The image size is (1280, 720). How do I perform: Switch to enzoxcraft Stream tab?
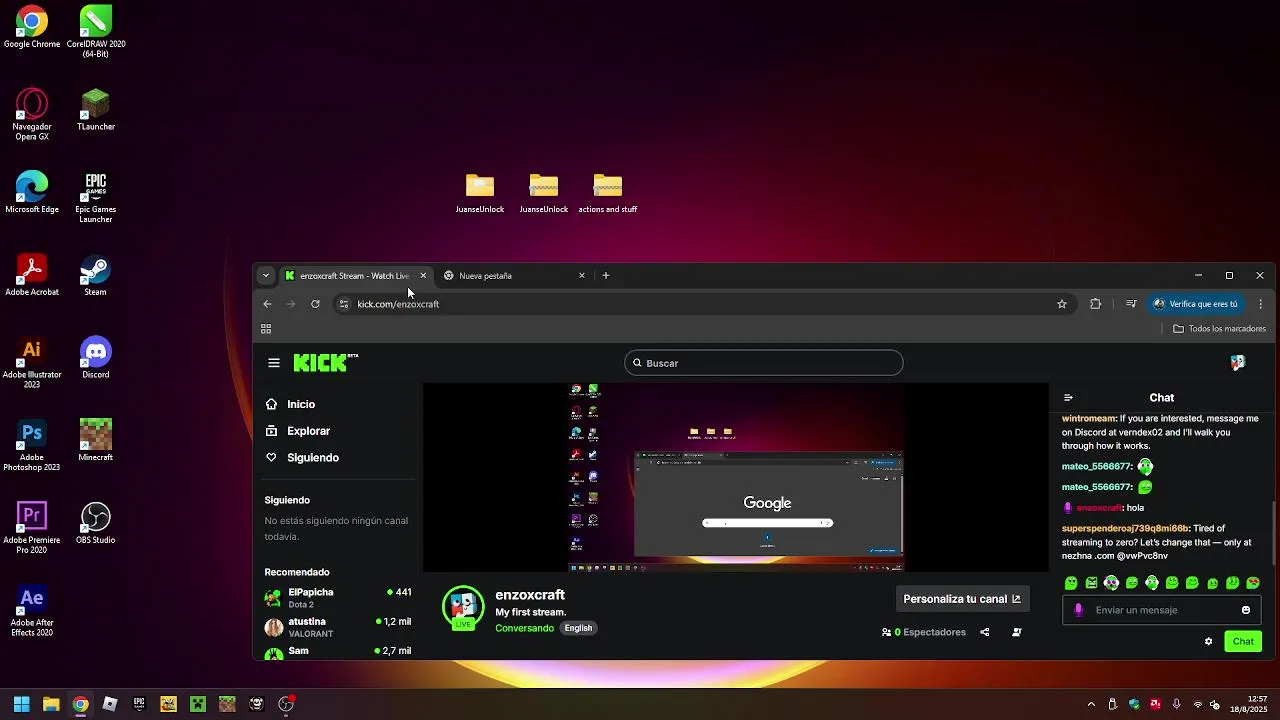coord(355,275)
